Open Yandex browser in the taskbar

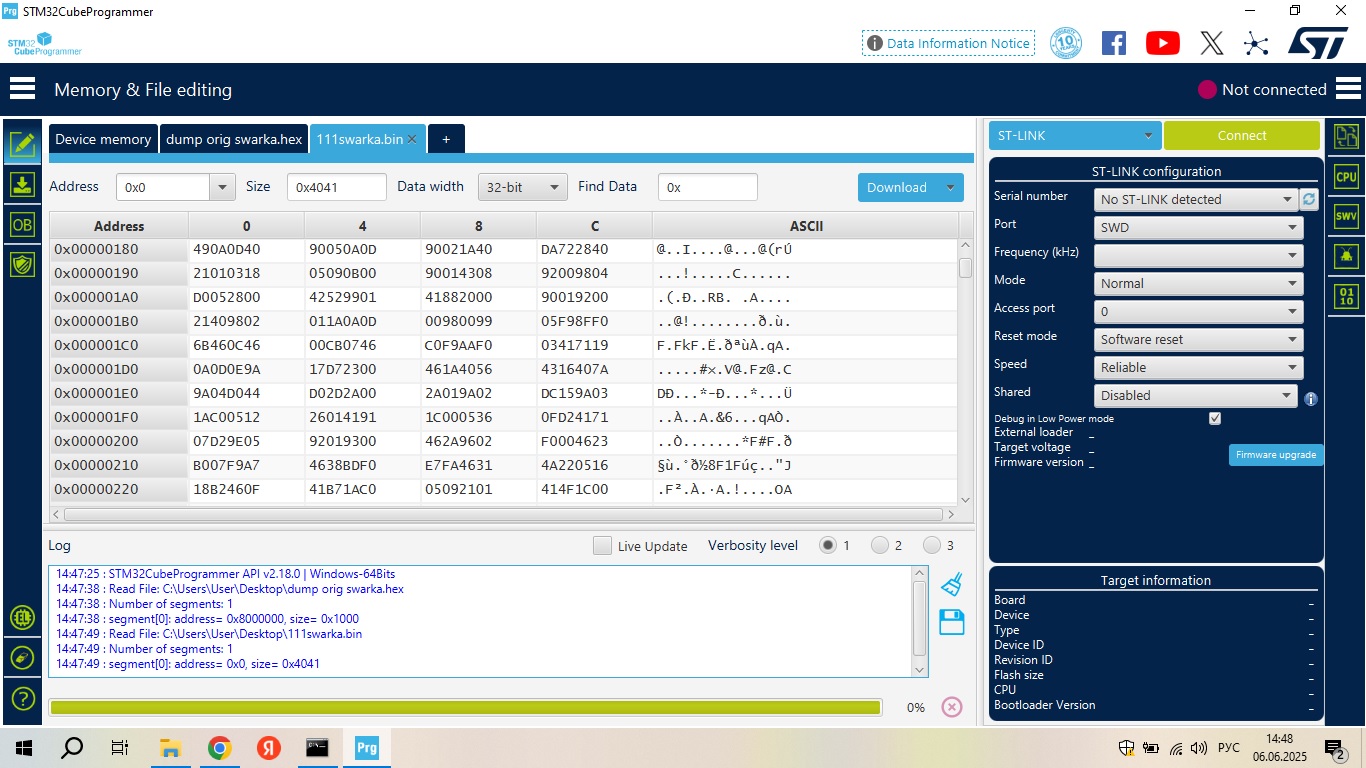tap(268, 747)
